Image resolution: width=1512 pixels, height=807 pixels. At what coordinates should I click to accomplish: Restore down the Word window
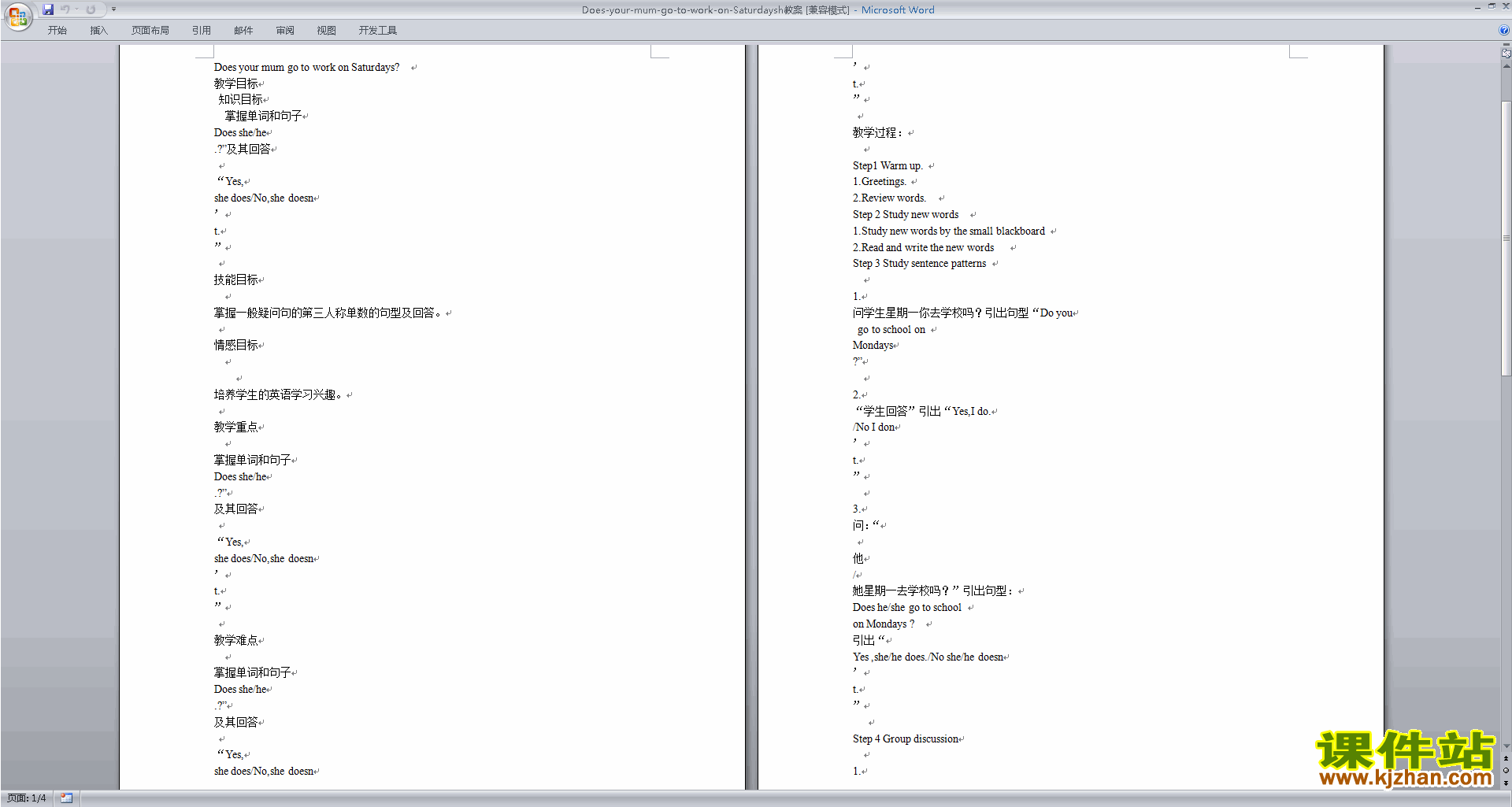click(x=1492, y=6)
